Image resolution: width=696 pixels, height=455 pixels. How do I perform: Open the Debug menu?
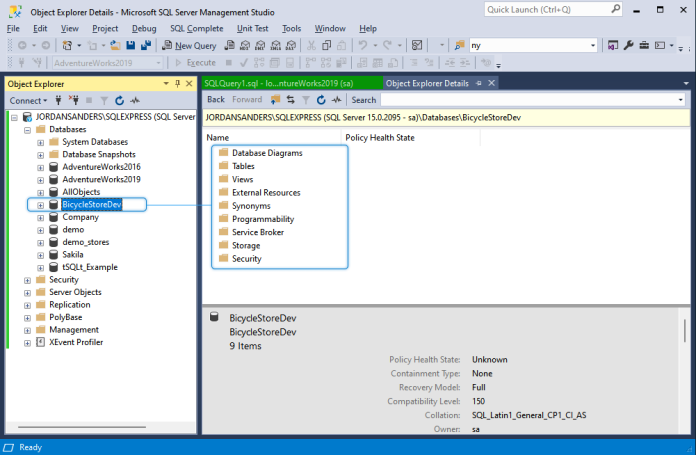point(144,28)
